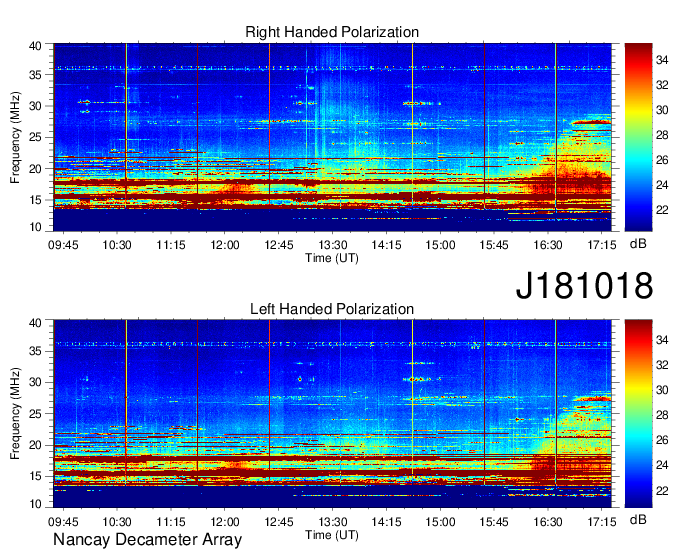Click the 'Right Handed Polarization' plot title
Screen dimensions: 680x552
332,32
